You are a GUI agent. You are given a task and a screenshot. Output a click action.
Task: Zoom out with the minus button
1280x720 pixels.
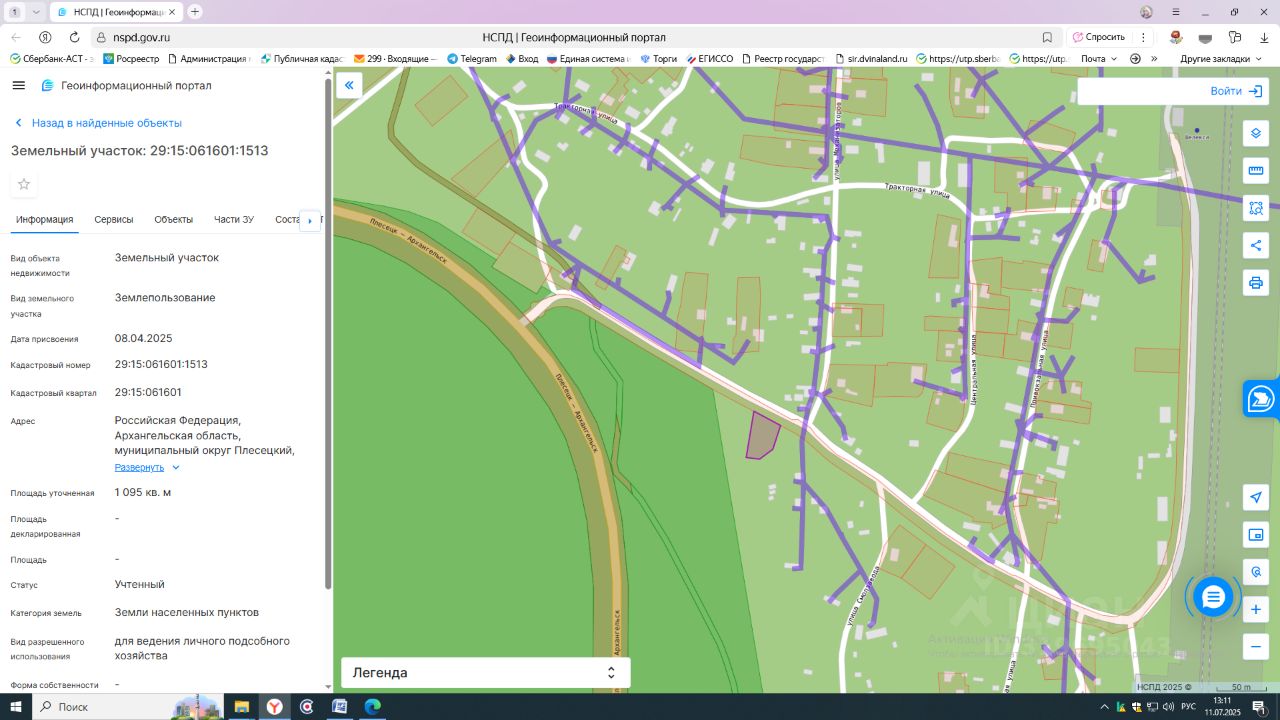coord(1256,646)
